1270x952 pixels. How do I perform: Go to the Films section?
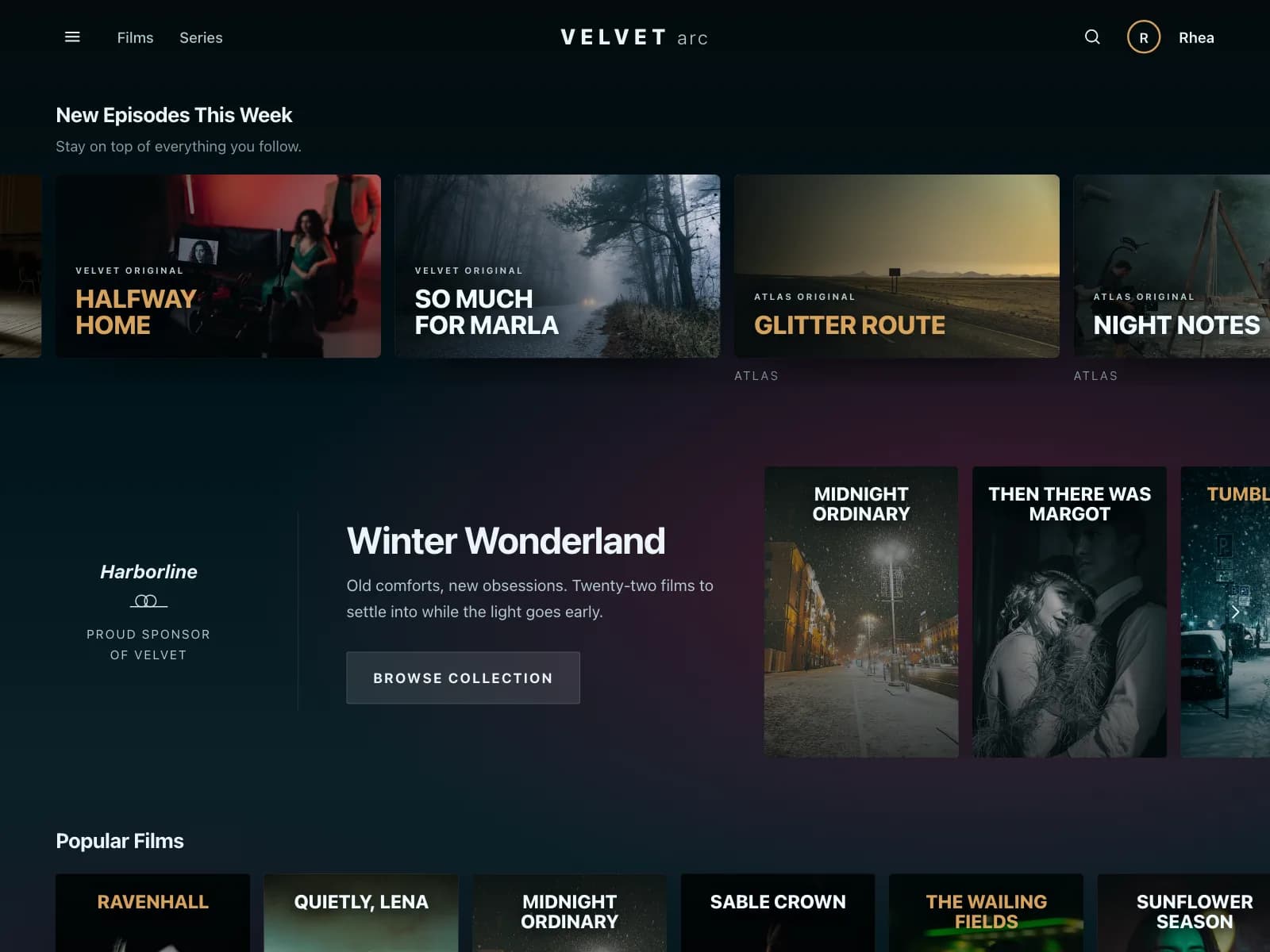click(135, 37)
